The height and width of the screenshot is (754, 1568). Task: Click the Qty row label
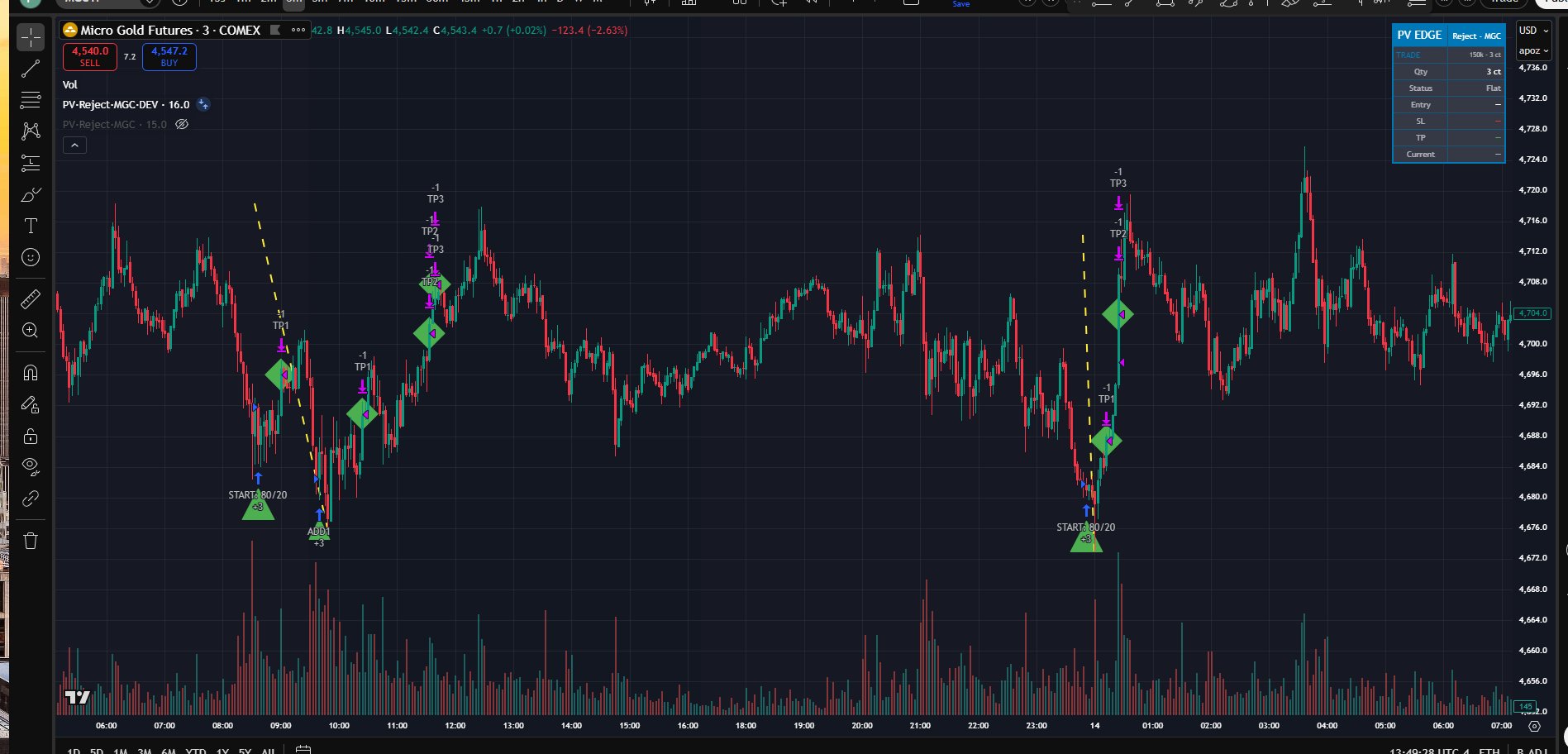tap(1421, 72)
